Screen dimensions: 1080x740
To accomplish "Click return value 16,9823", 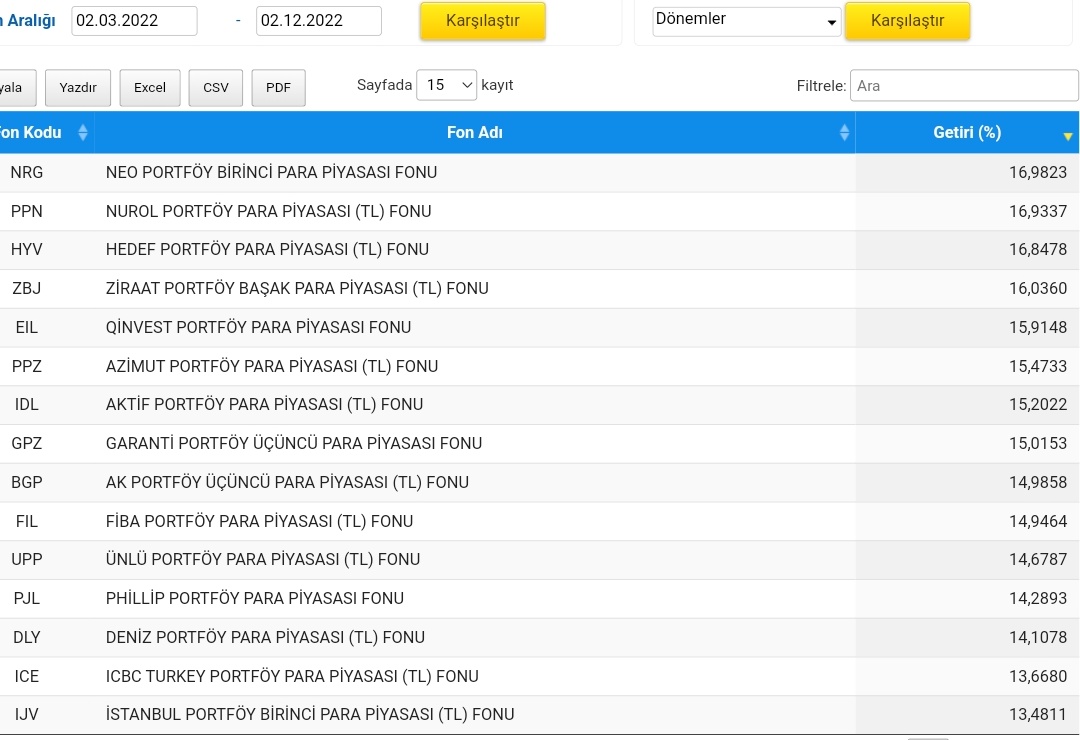I will [x=1038, y=172].
